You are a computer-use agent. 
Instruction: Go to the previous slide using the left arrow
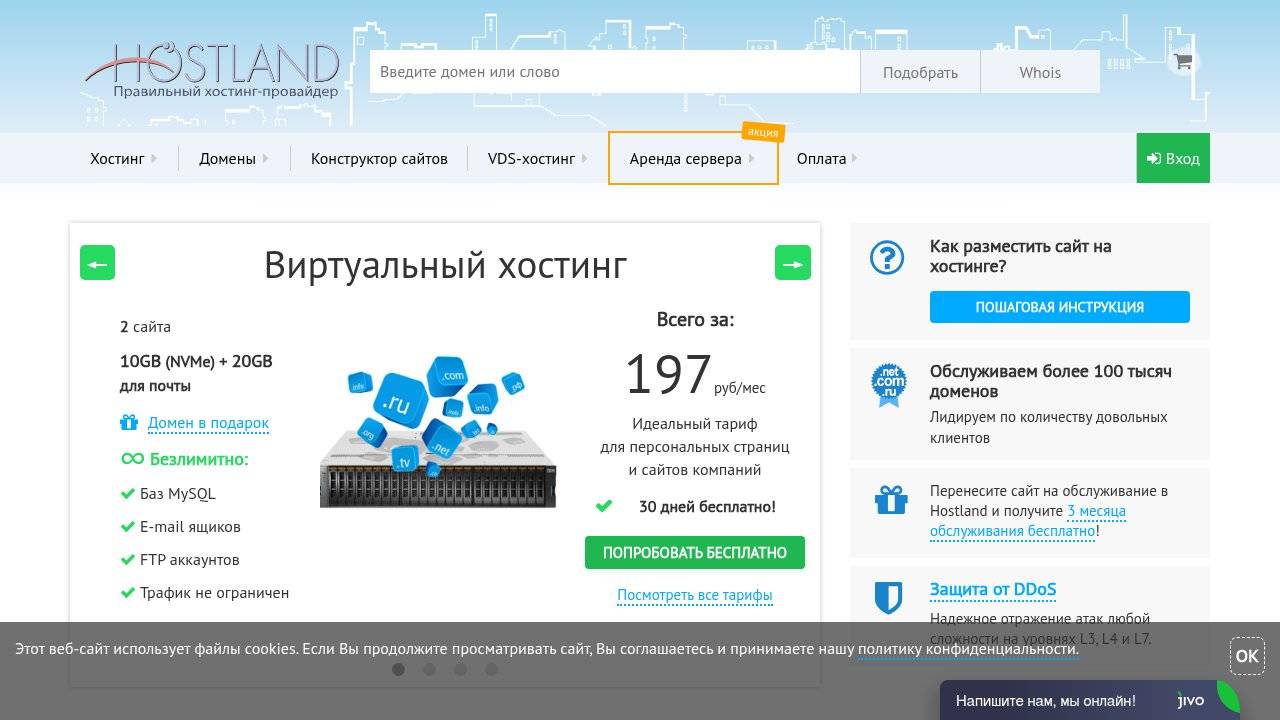coord(98,263)
